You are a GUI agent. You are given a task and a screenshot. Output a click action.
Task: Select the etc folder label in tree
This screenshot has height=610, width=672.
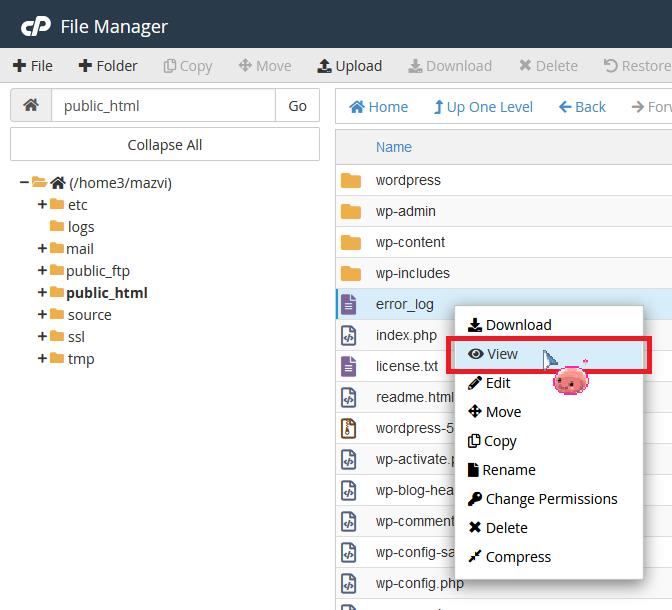[x=78, y=205]
